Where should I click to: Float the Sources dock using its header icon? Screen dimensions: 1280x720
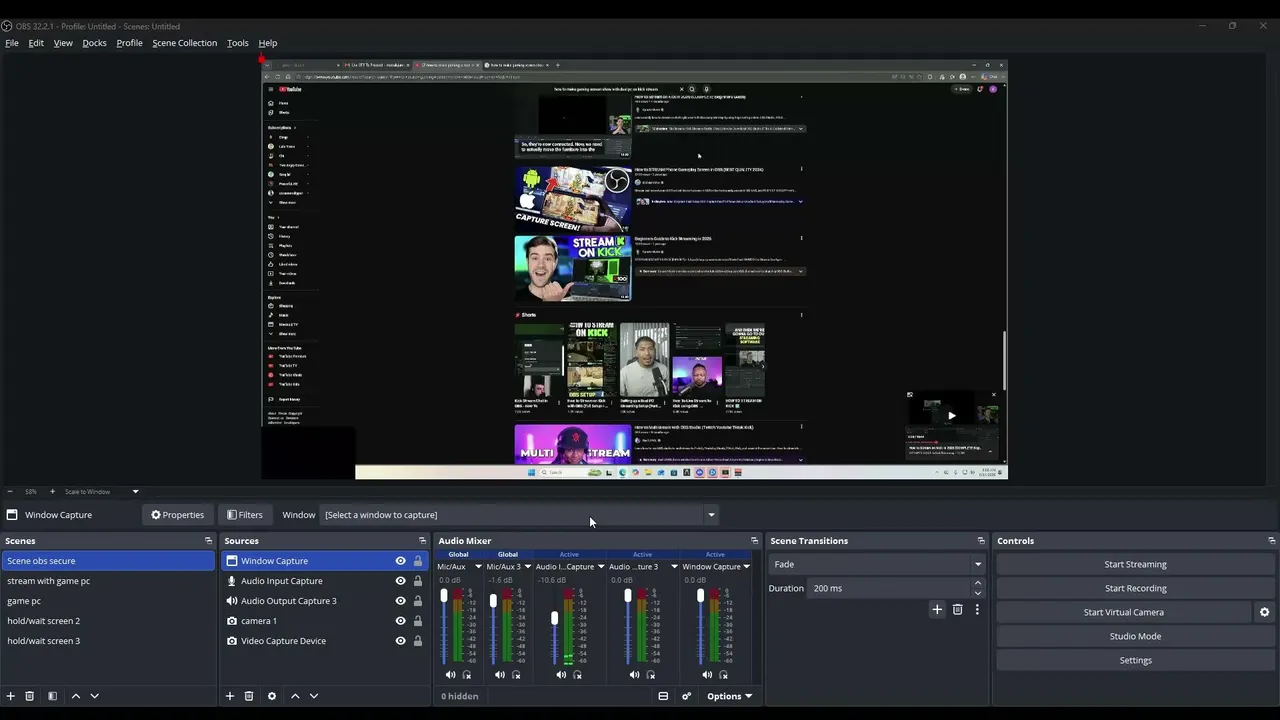coord(422,541)
